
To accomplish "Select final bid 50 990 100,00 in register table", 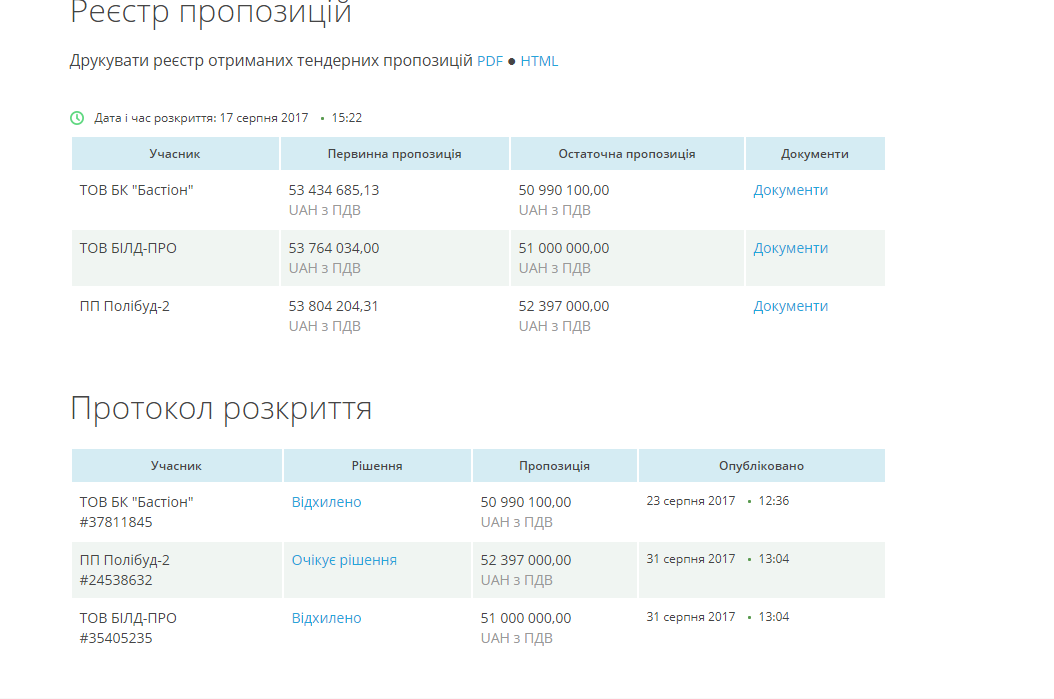I will [564, 190].
